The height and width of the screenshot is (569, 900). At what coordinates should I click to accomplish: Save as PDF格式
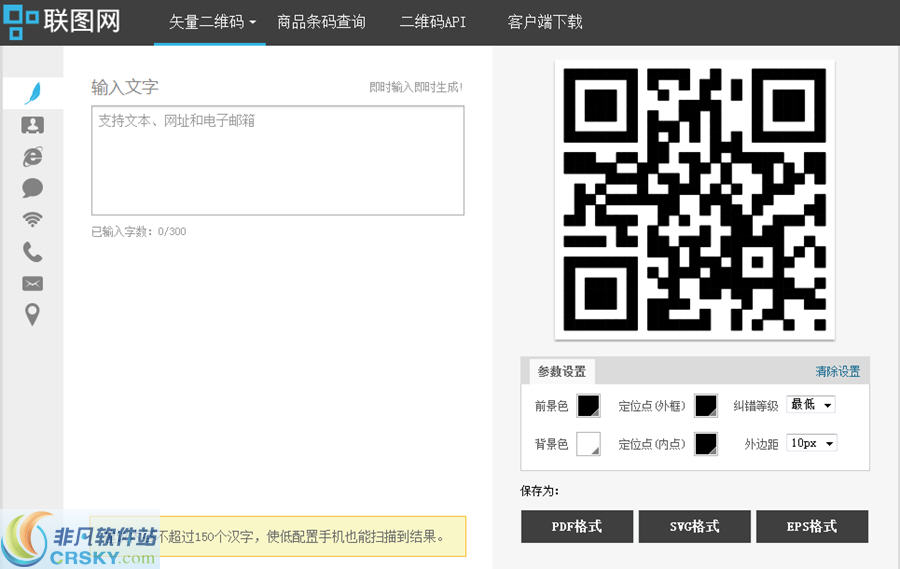pos(577,526)
